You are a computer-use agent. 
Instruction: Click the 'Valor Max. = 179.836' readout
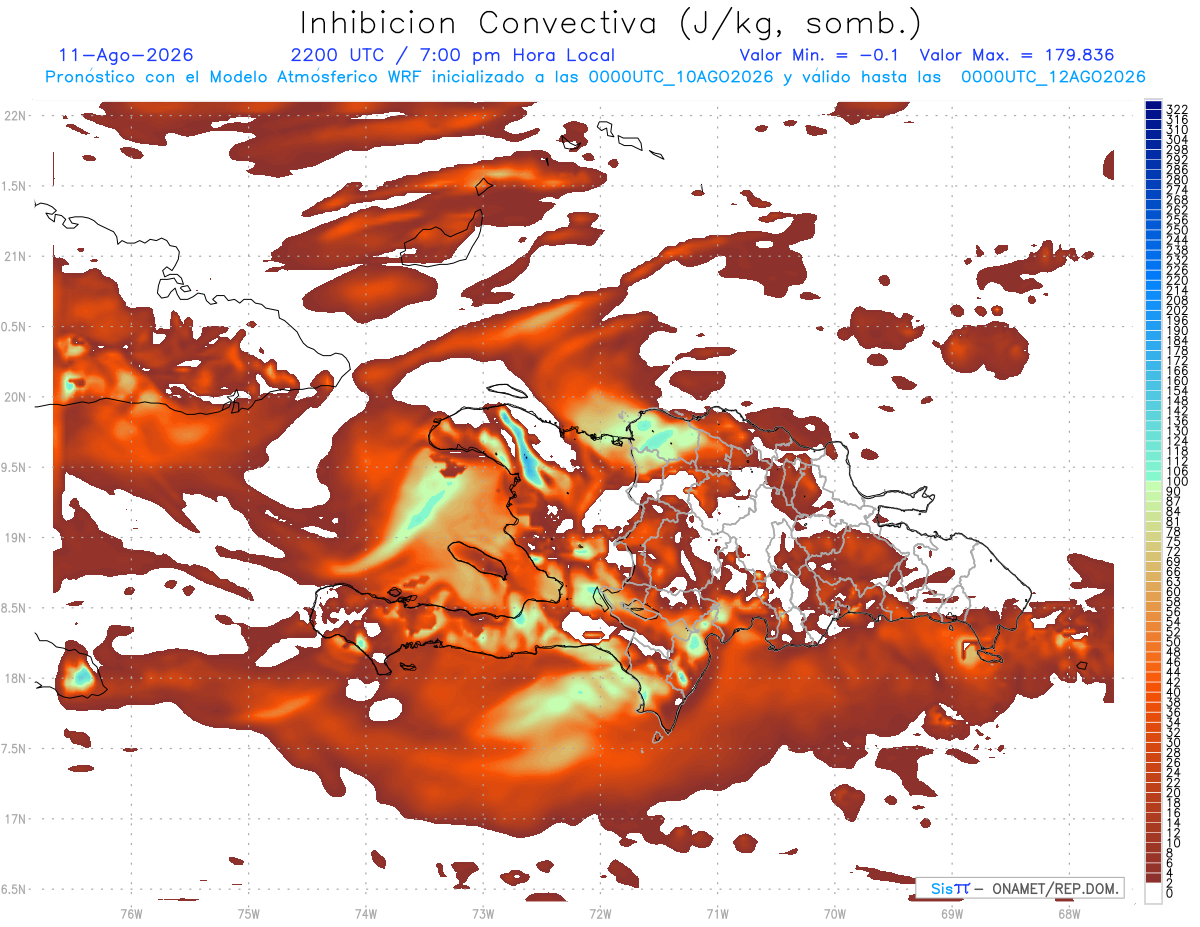pos(1017,55)
